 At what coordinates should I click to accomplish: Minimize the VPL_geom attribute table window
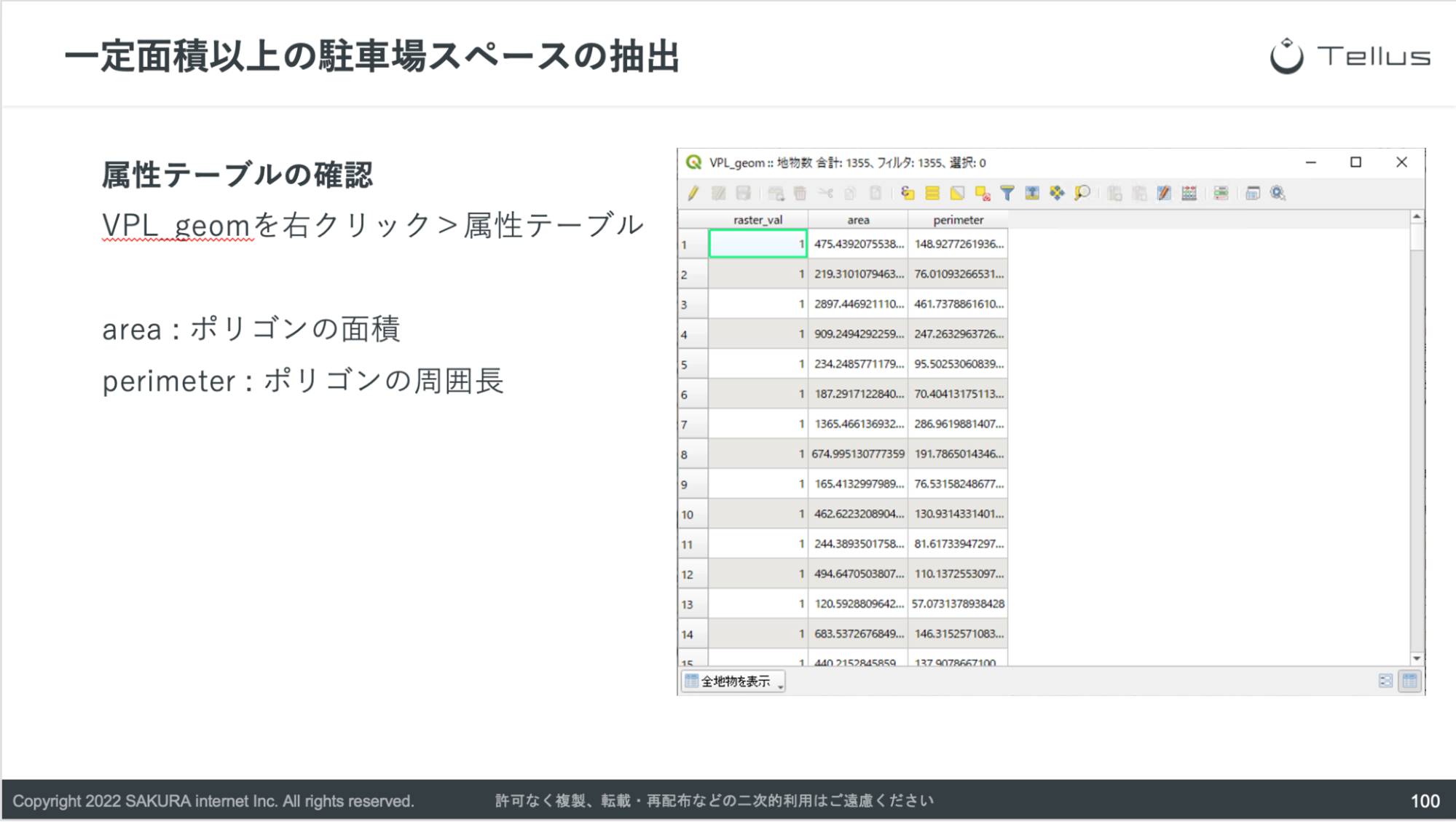(x=1310, y=162)
